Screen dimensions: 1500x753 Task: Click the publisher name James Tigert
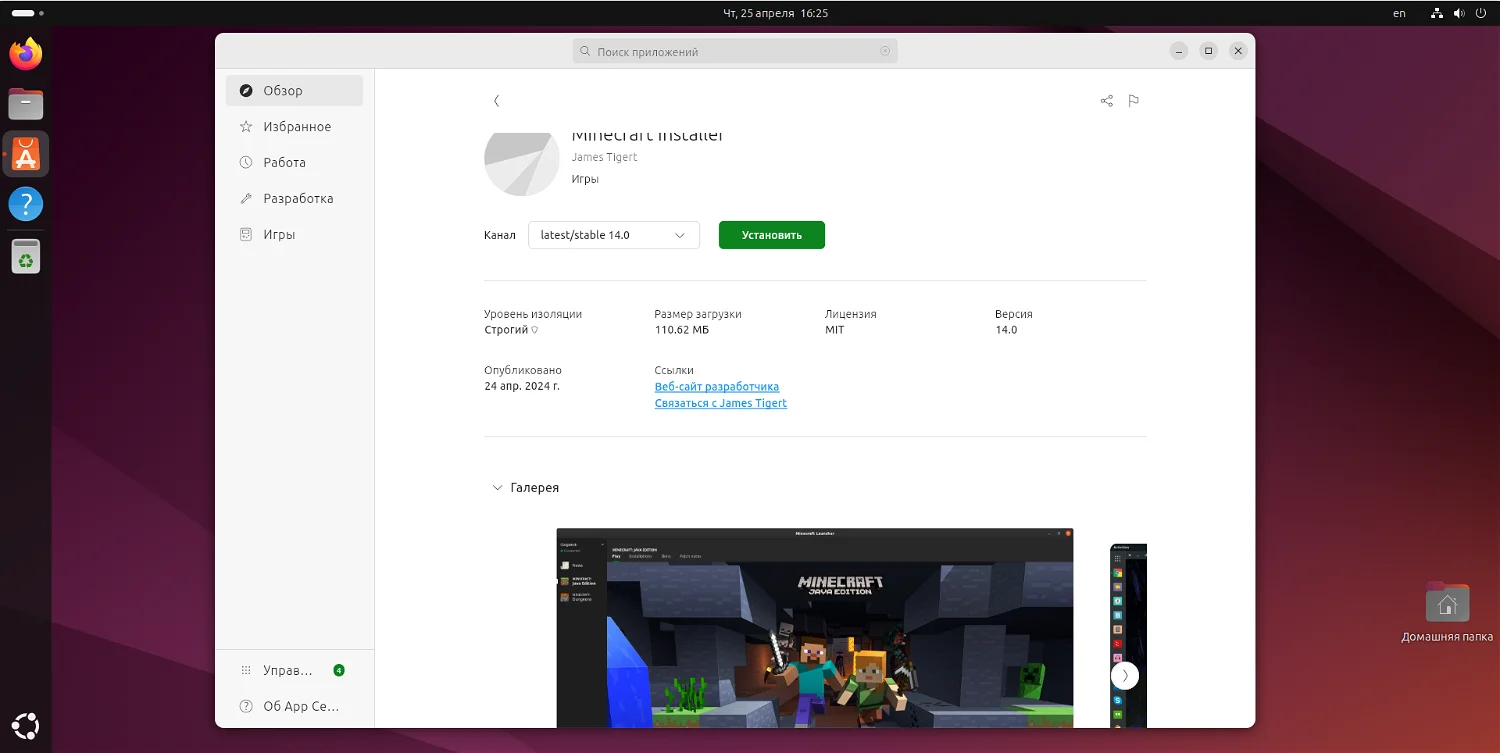click(x=604, y=157)
